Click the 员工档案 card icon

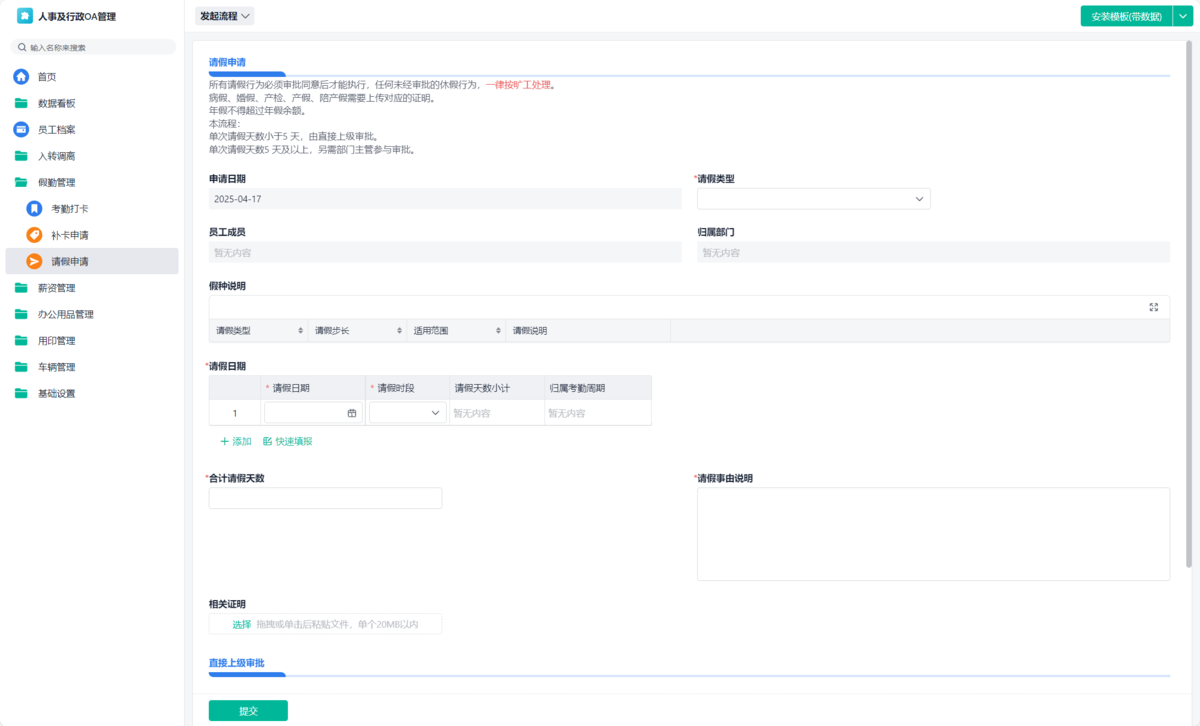point(21,130)
